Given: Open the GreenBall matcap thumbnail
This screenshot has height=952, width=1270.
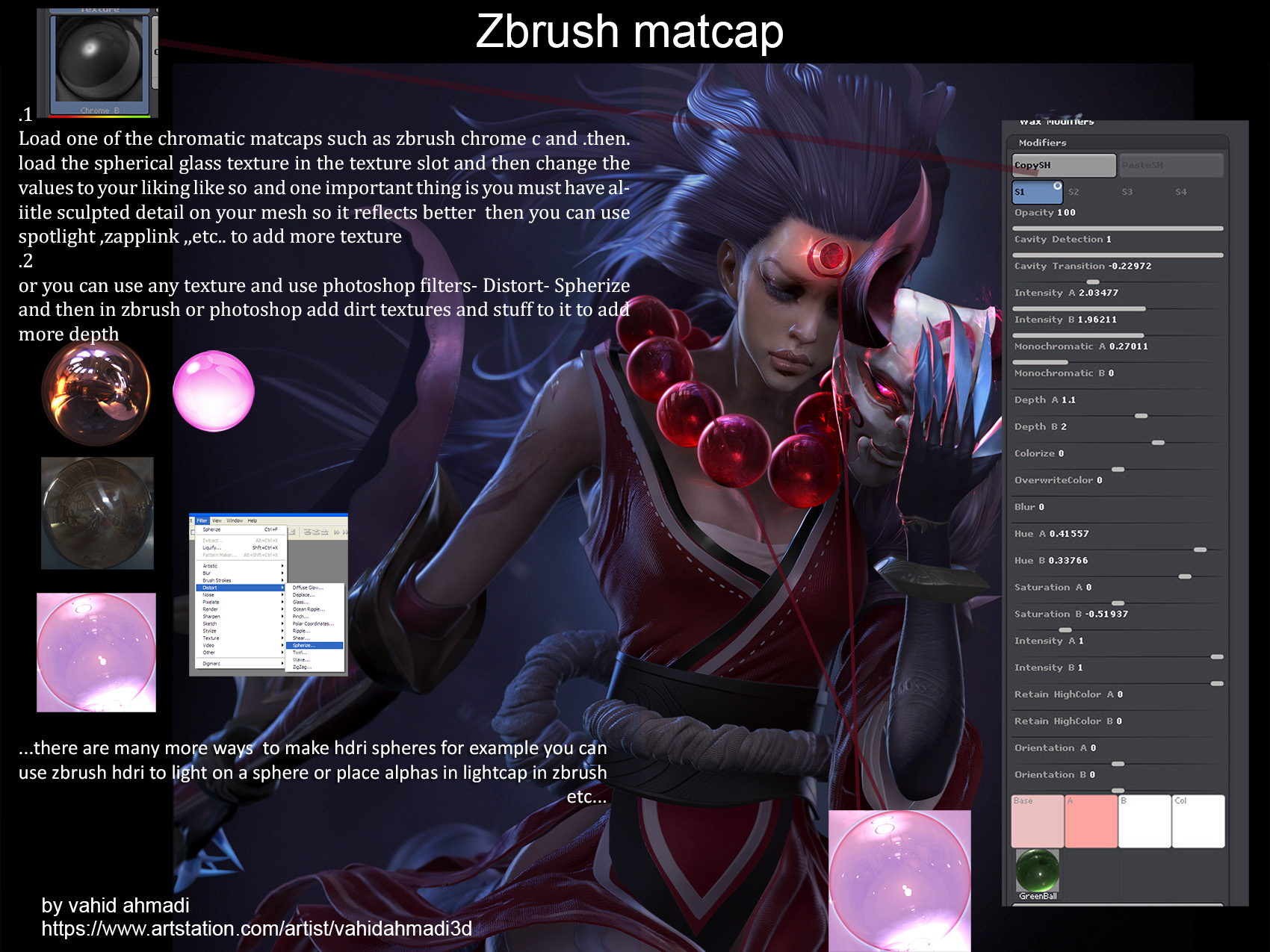Looking at the screenshot, I should tap(1038, 874).
